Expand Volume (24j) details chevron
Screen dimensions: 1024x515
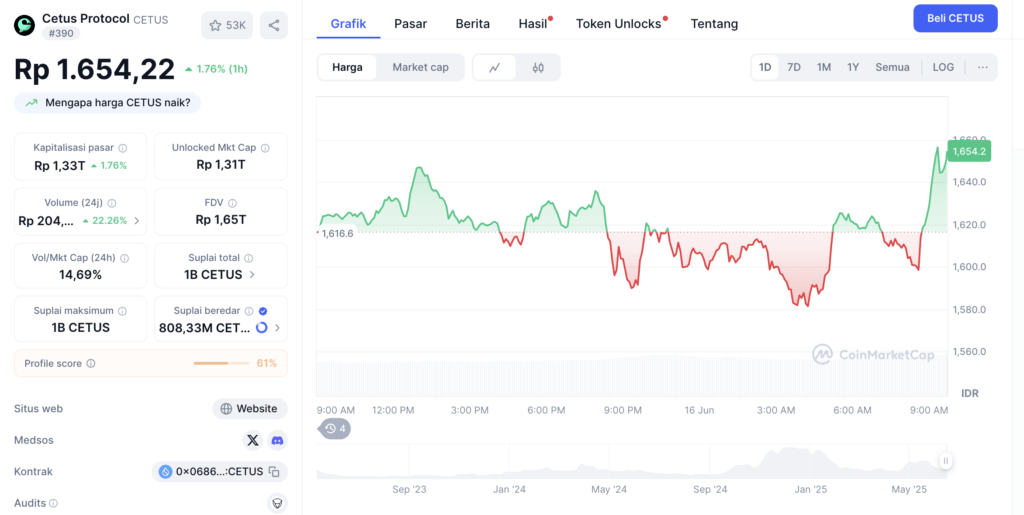[x=136, y=221]
